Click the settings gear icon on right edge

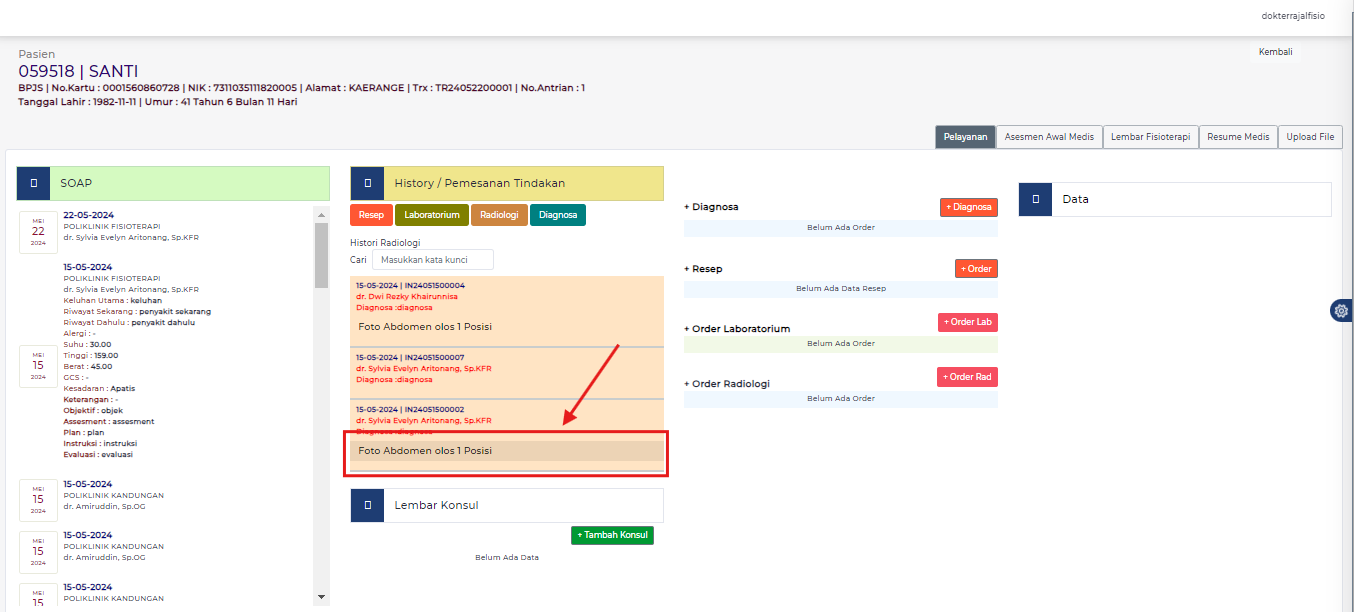pyautogui.click(x=1341, y=311)
